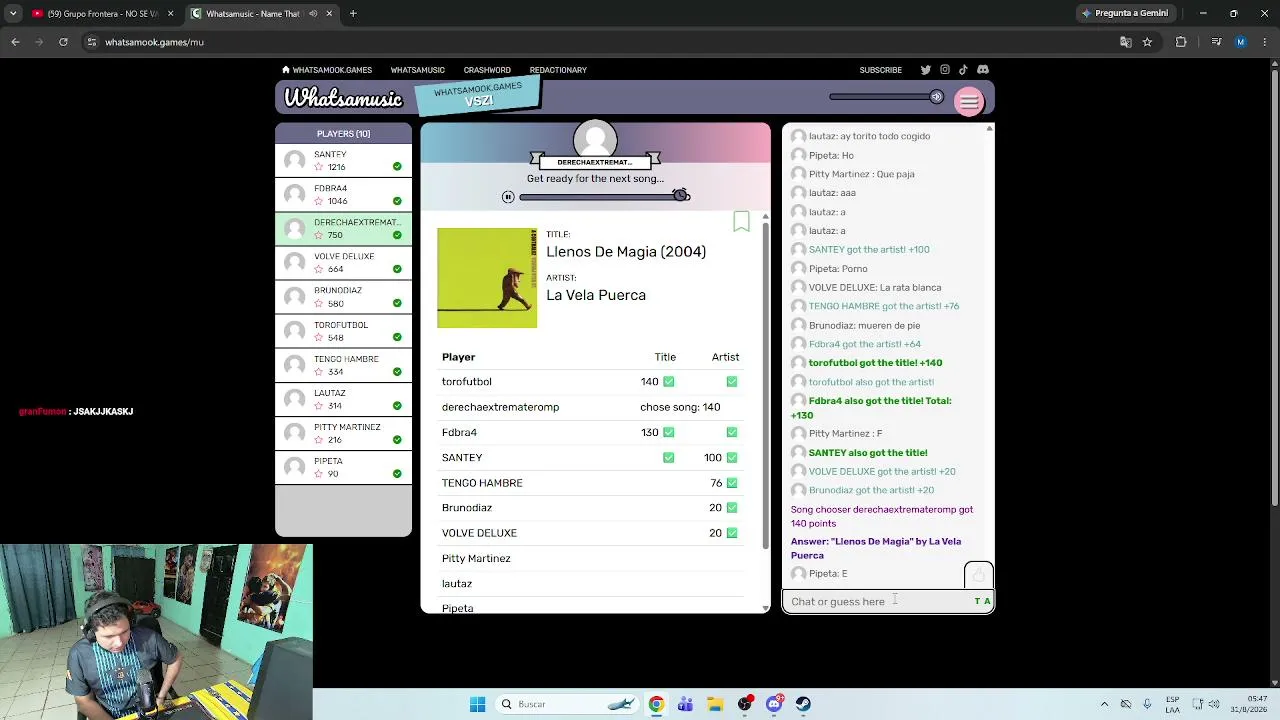1280x720 pixels.
Task: Open the TikTok social link icon
Action: (963, 70)
